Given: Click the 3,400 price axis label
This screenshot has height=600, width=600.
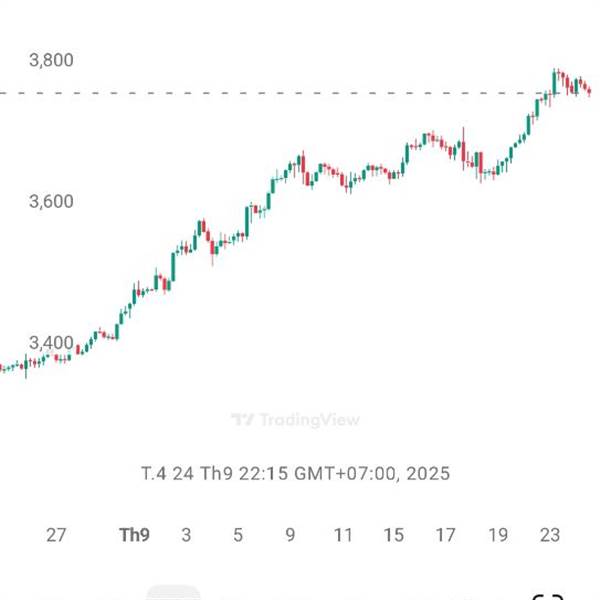Looking at the screenshot, I should click(x=52, y=343).
